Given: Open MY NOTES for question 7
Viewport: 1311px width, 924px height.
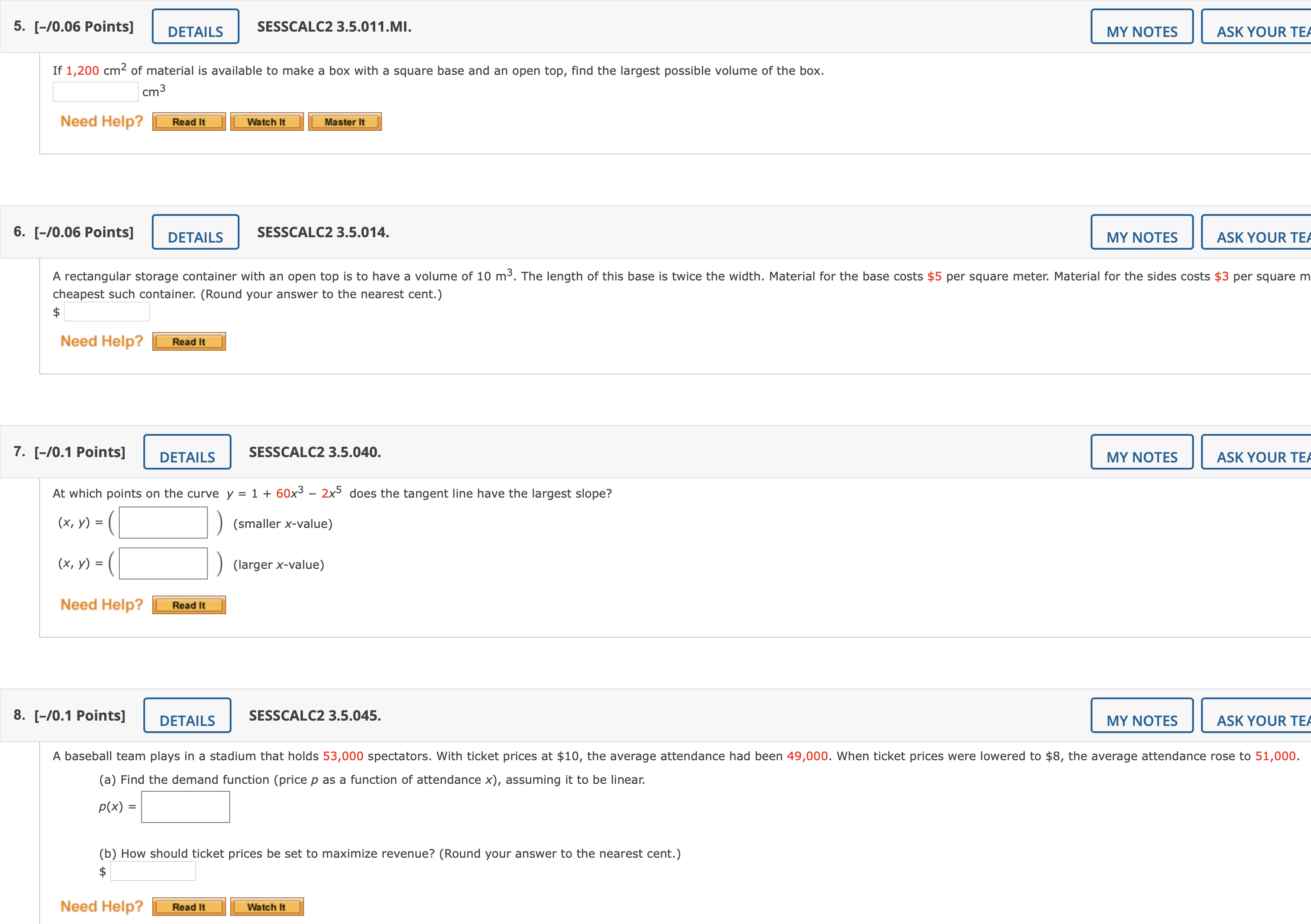Looking at the screenshot, I should pyautogui.click(x=1141, y=452).
